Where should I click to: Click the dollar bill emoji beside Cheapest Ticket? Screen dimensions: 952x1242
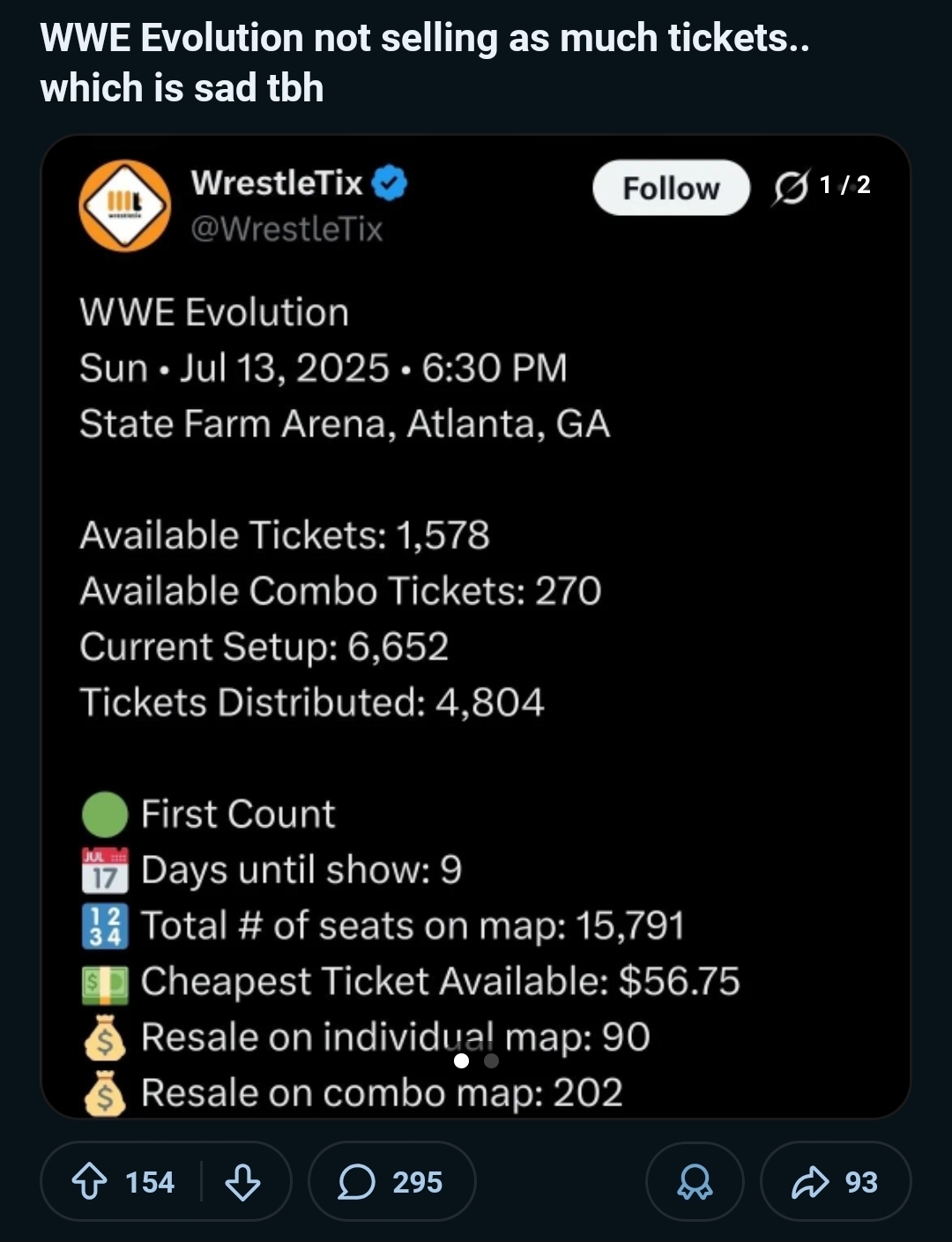point(105,982)
